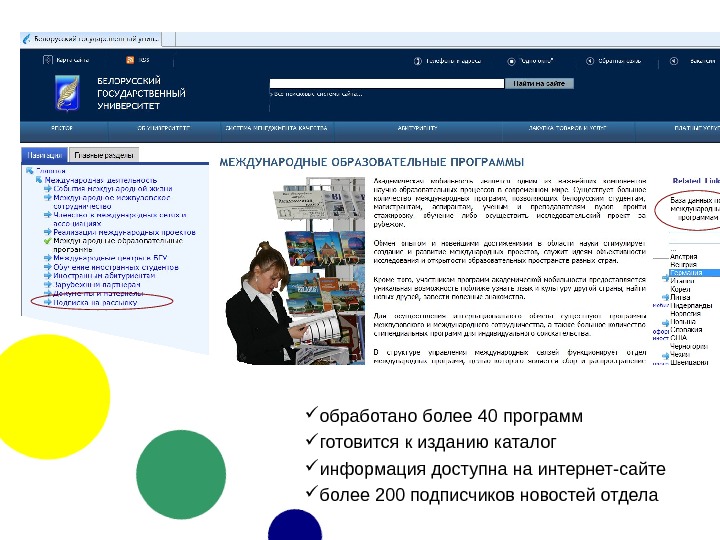
Task: Collapse the Главная root node icon
Action: coord(30,171)
